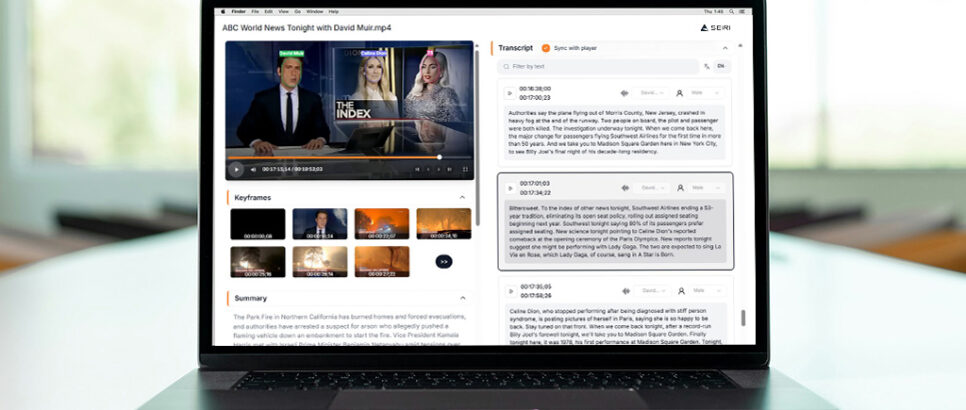Open speaker name dropdown in 00:17:01 segment
The height and width of the screenshot is (410, 966).
coord(652,188)
